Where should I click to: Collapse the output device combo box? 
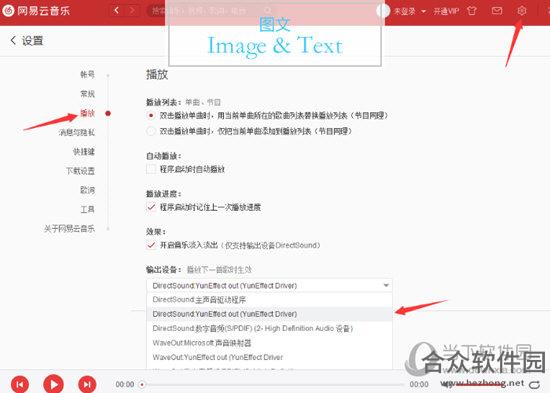click(269, 286)
